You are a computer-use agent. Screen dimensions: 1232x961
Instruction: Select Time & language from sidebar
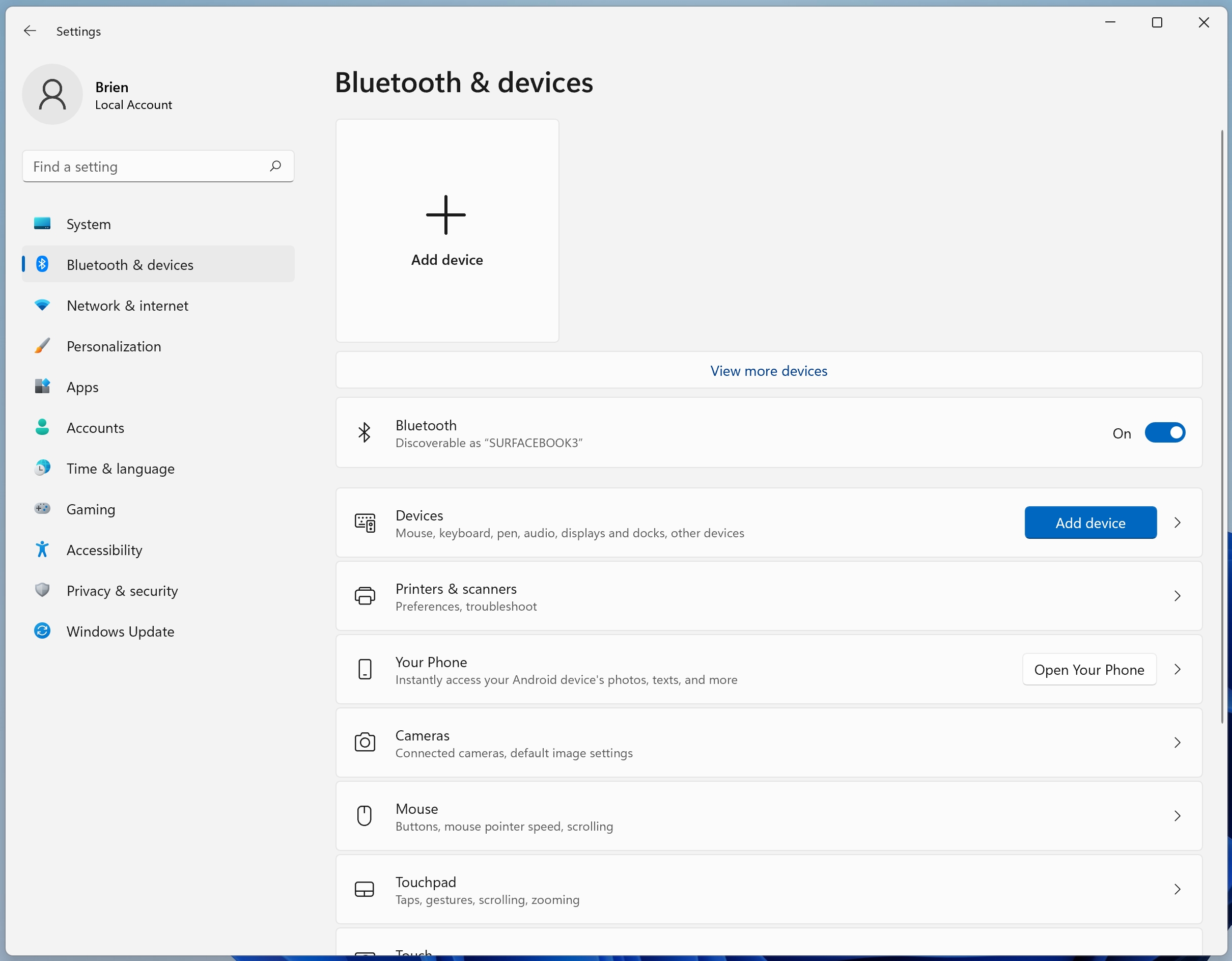[x=120, y=468]
